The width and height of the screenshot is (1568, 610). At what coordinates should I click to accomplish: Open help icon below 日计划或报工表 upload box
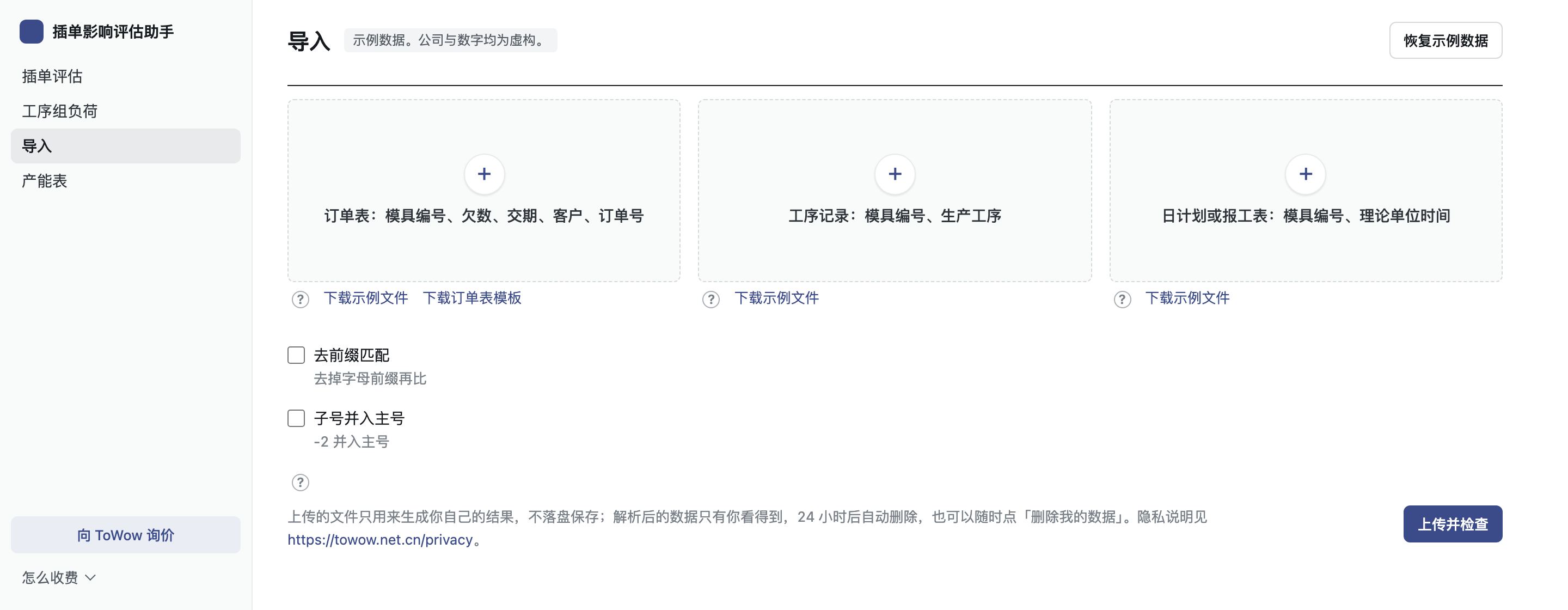[1123, 300]
